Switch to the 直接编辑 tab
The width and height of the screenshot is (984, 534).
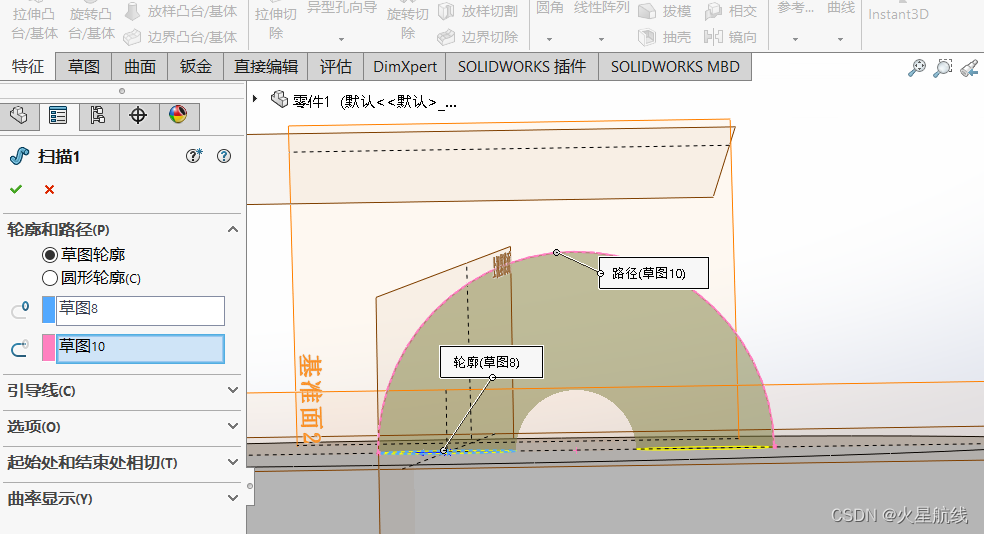(x=265, y=67)
